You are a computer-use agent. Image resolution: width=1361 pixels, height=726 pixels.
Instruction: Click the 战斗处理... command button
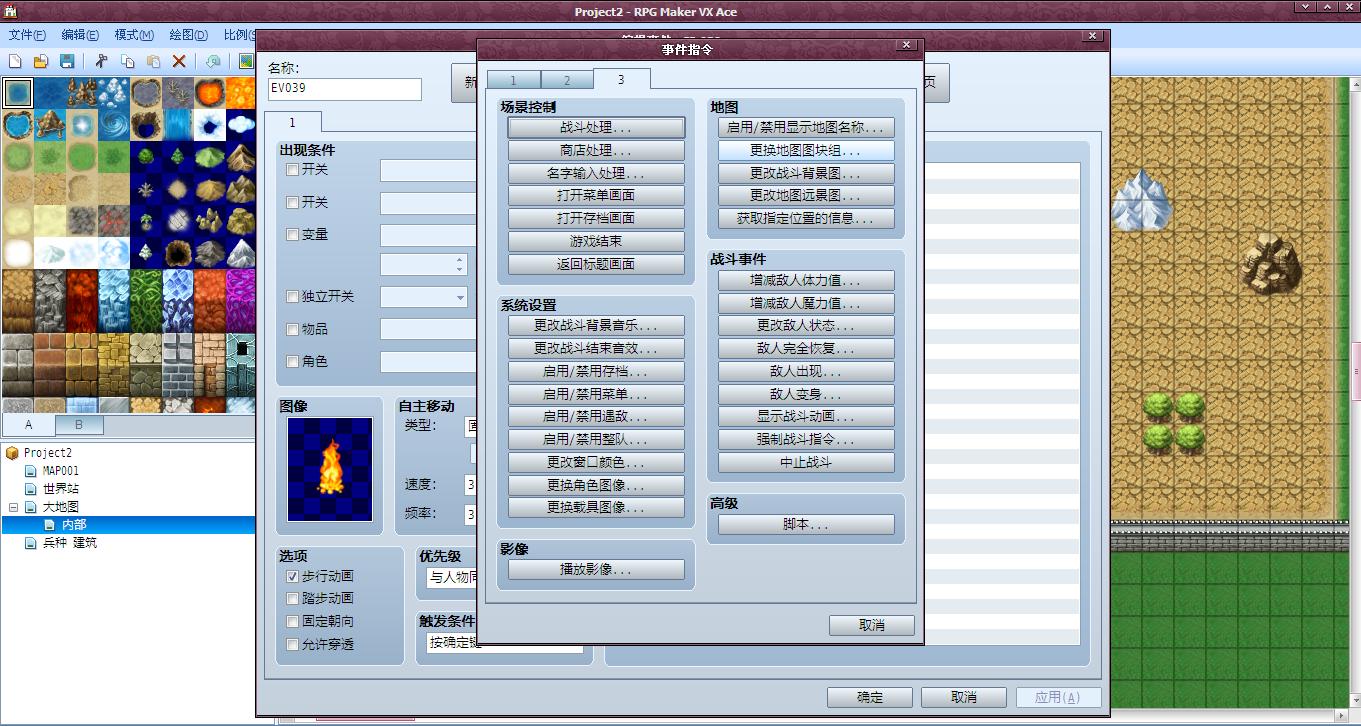tap(596, 128)
